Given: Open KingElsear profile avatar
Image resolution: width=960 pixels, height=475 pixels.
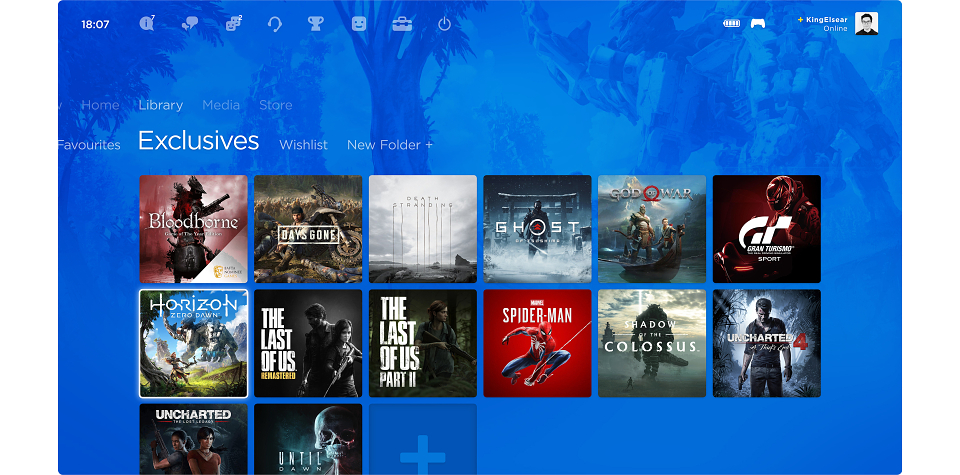Looking at the screenshot, I should coord(866,23).
